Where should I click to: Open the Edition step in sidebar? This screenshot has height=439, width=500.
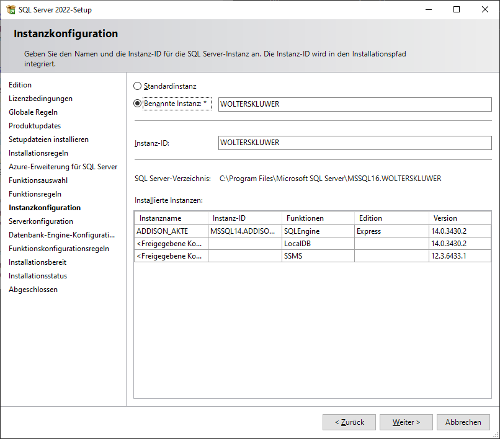(20, 85)
